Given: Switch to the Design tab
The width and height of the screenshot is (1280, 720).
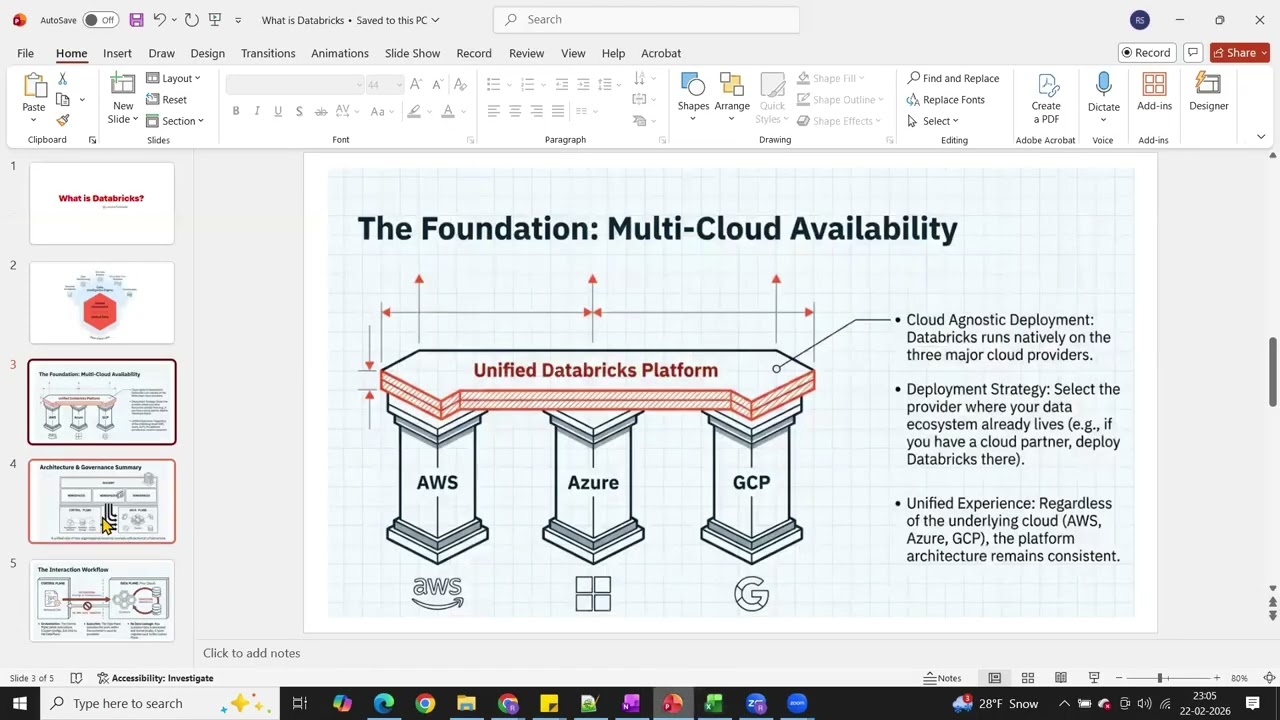Looking at the screenshot, I should 207,53.
